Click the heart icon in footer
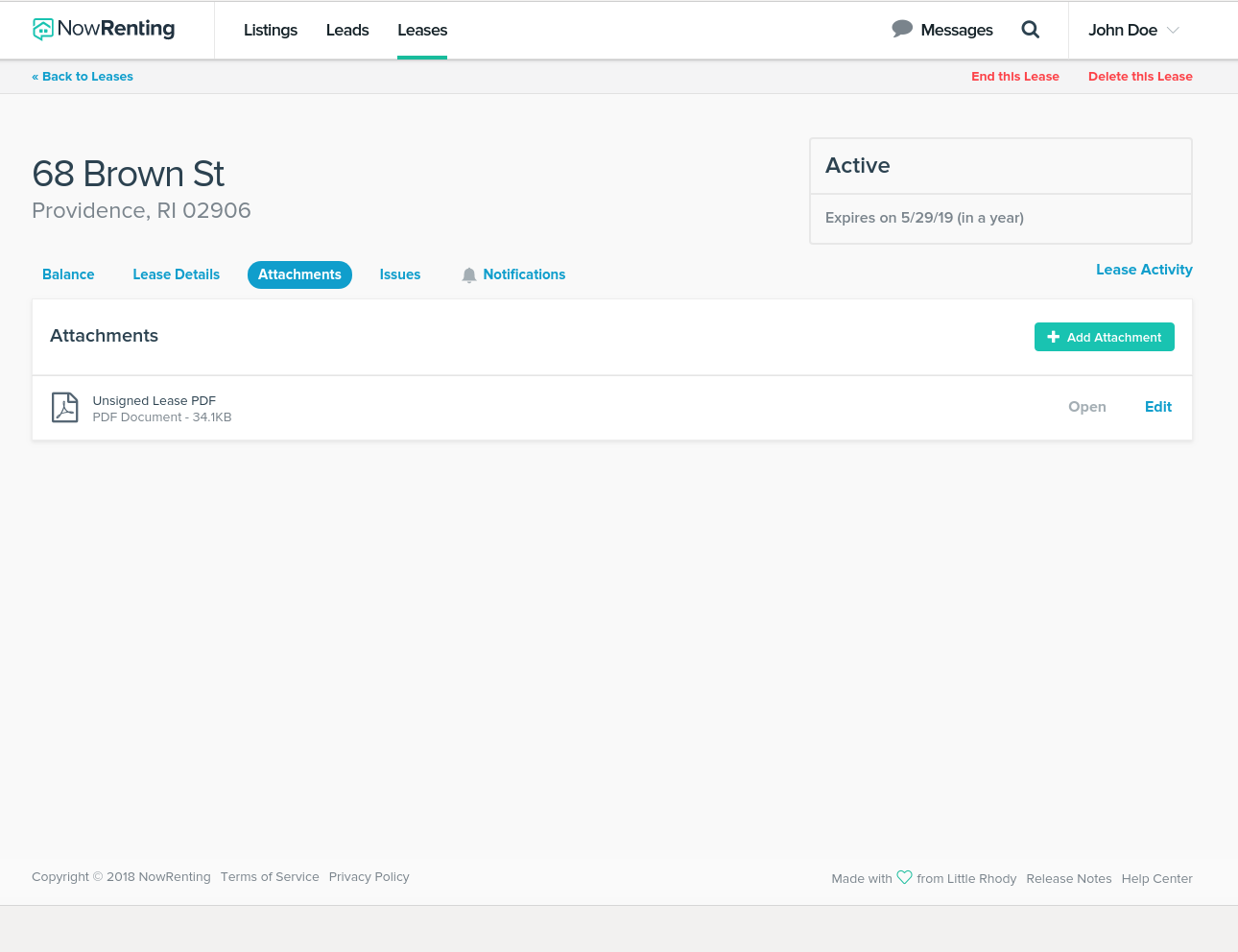The width and height of the screenshot is (1238, 952). (x=904, y=877)
